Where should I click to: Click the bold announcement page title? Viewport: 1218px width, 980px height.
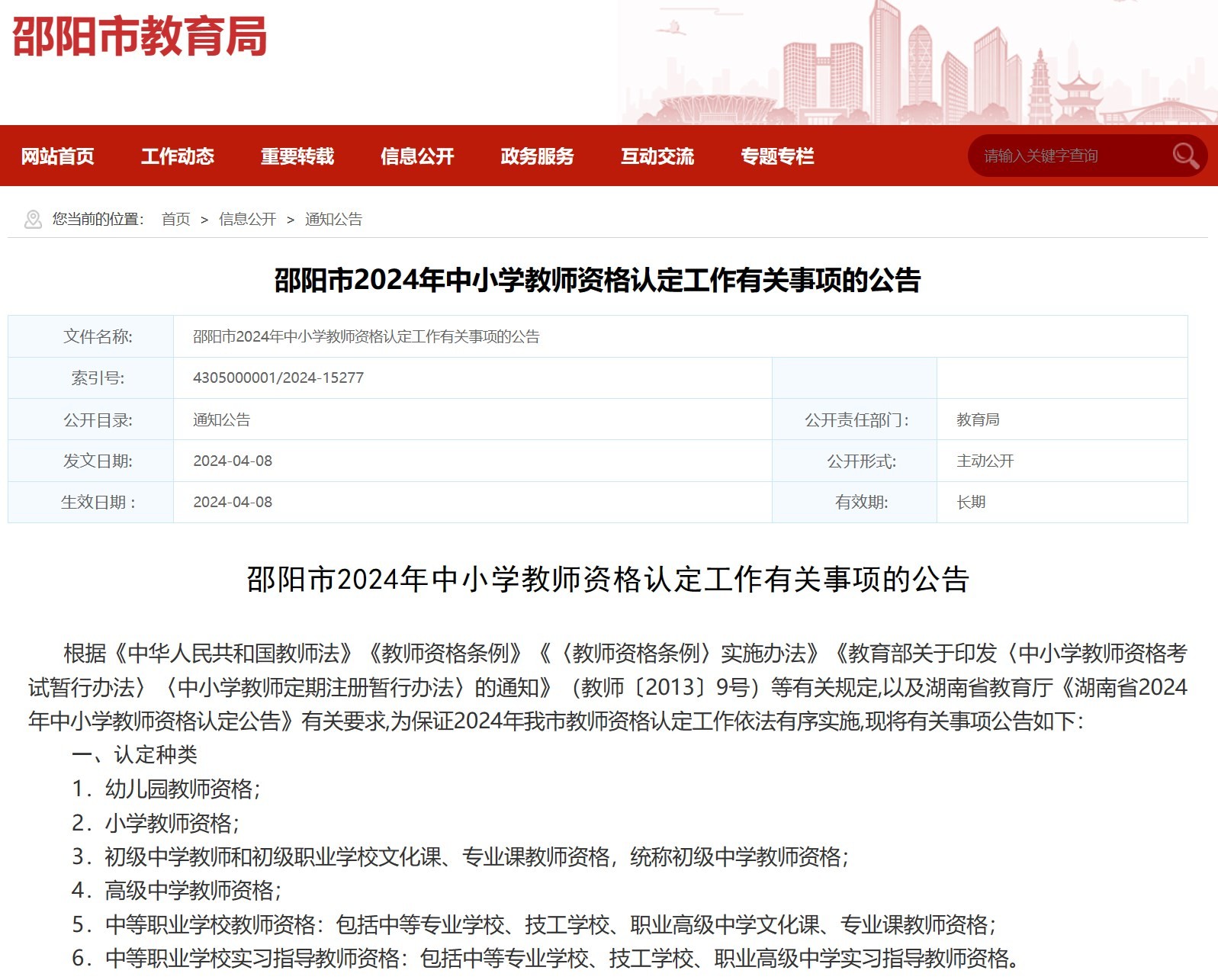coord(597,280)
